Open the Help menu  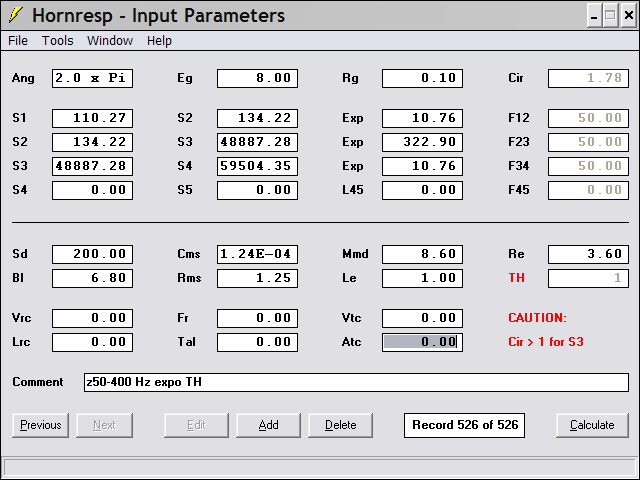159,41
